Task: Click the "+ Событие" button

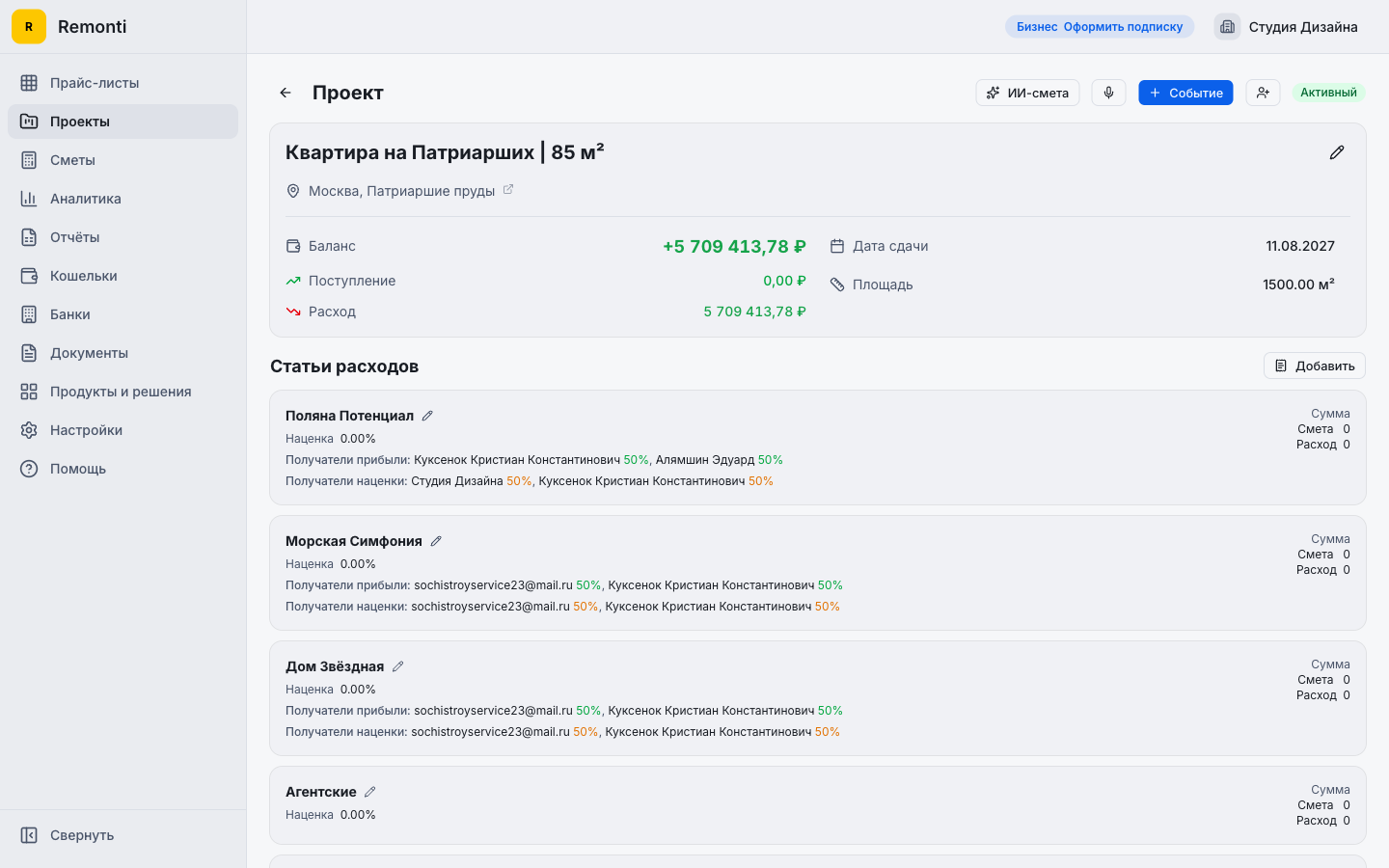Action: [x=1185, y=92]
